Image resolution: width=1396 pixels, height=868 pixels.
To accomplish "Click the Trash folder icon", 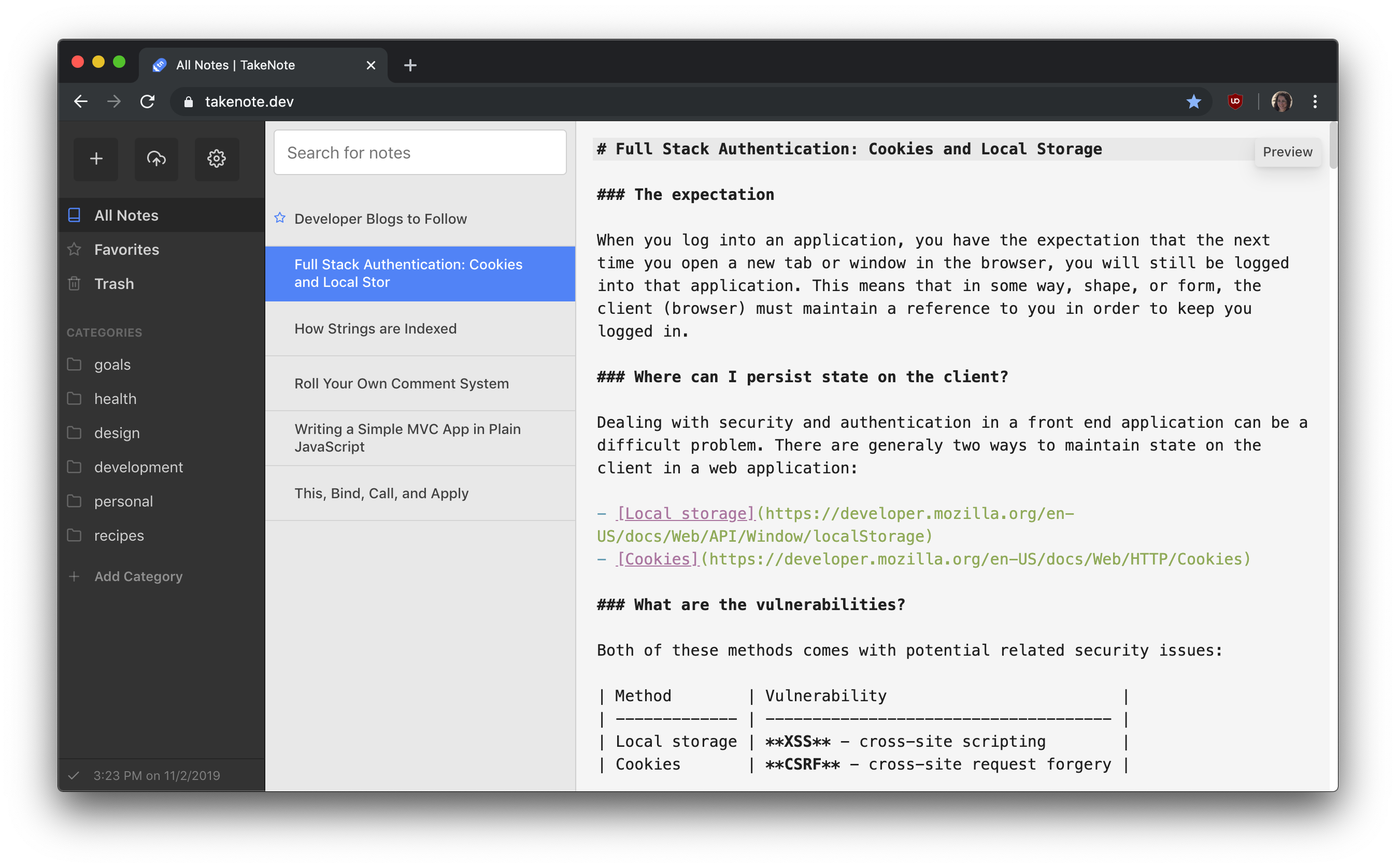I will [x=78, y=283].
